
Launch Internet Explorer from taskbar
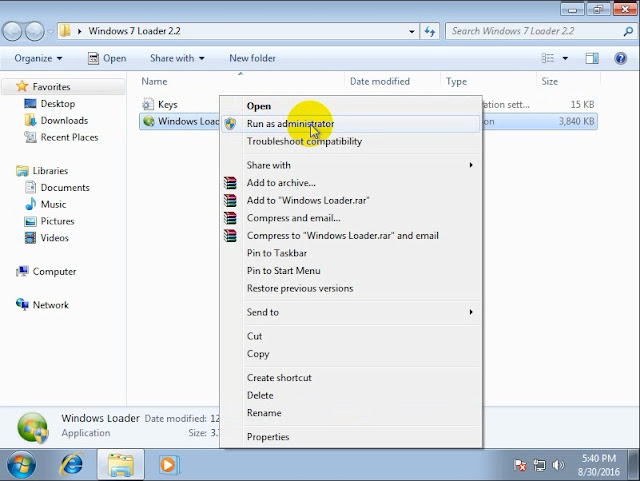pyautogui.click(x=72, y=465)
